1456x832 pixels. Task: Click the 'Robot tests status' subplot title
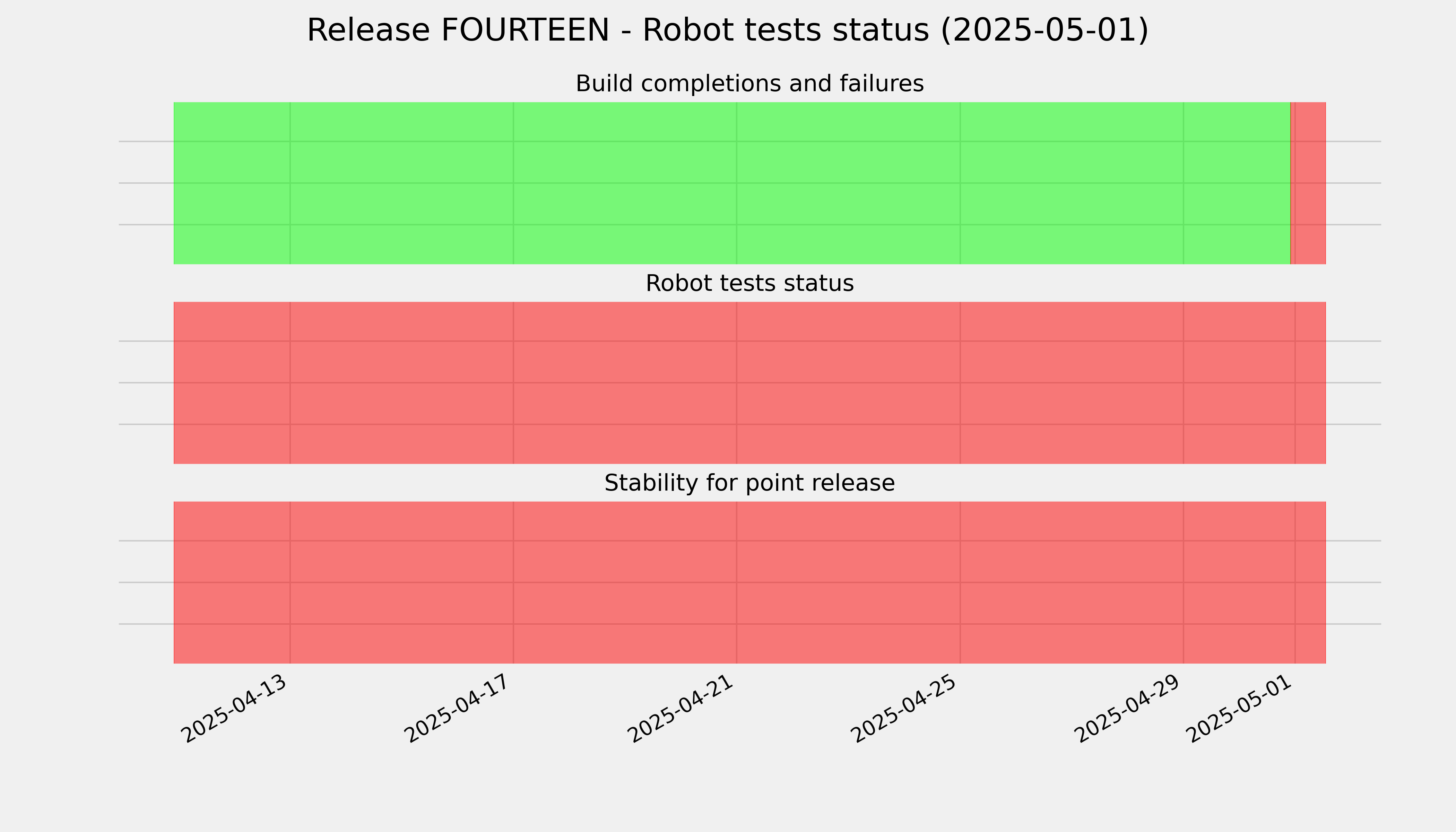click(749, 284)
